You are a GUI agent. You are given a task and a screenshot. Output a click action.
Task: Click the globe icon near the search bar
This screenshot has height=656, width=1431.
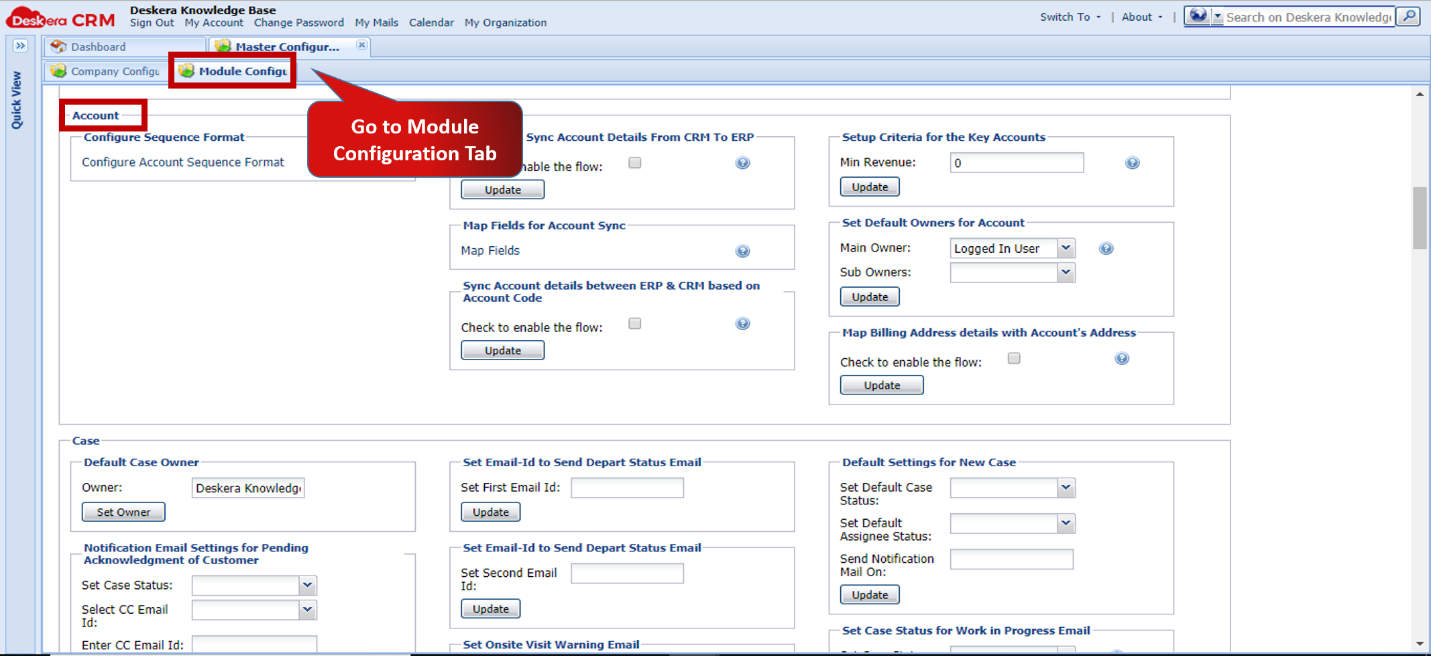(1196, 15)
